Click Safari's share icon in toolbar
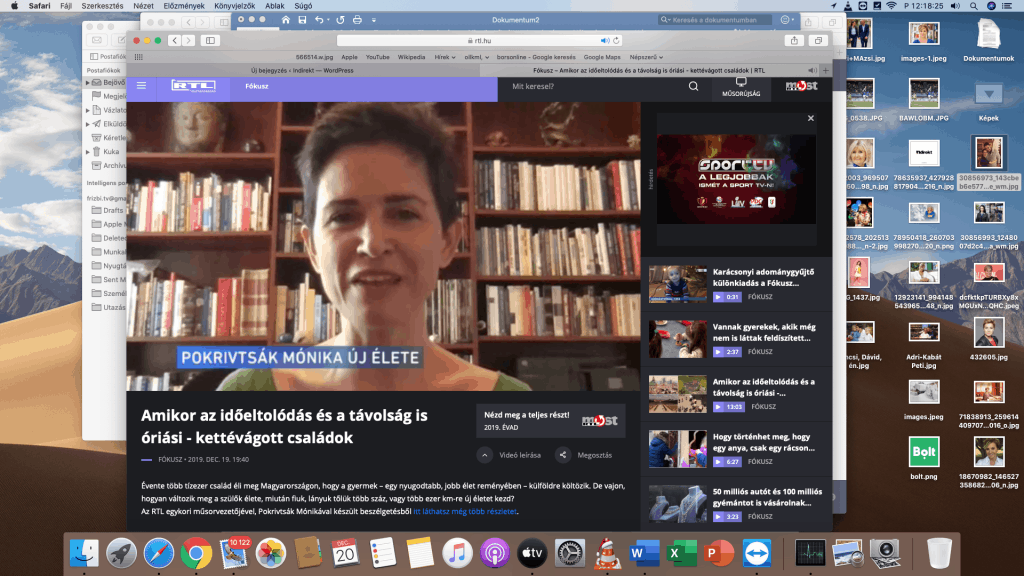Viewport: 1024px width, 576px height. pyautogui.click(x=794, y=40)
